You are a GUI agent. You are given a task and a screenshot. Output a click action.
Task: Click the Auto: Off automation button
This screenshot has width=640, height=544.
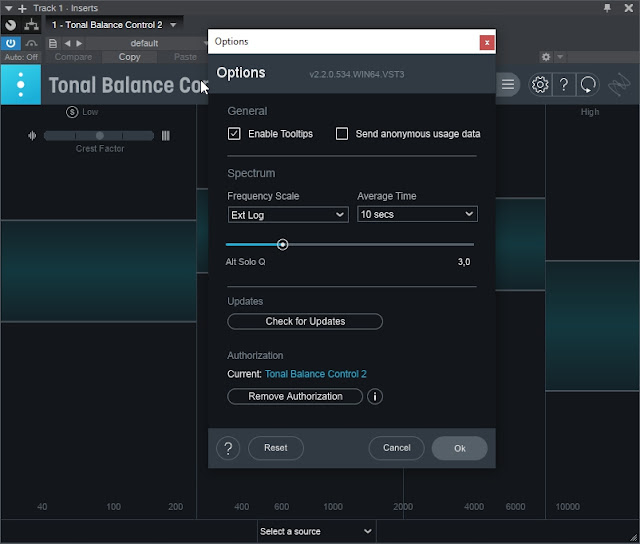[x=21, y=57]
